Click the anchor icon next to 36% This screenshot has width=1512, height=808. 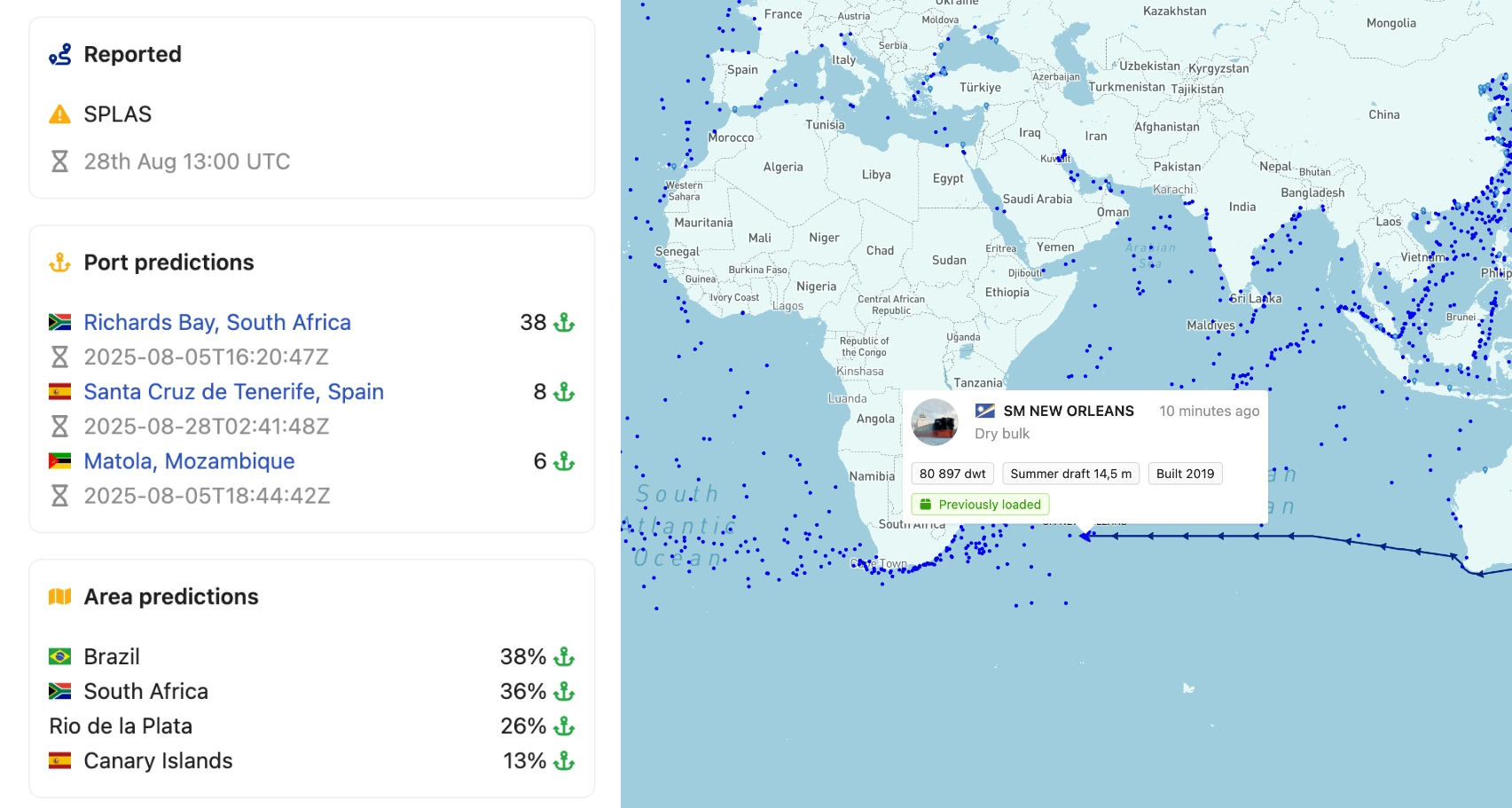click(x=564, y=691)
